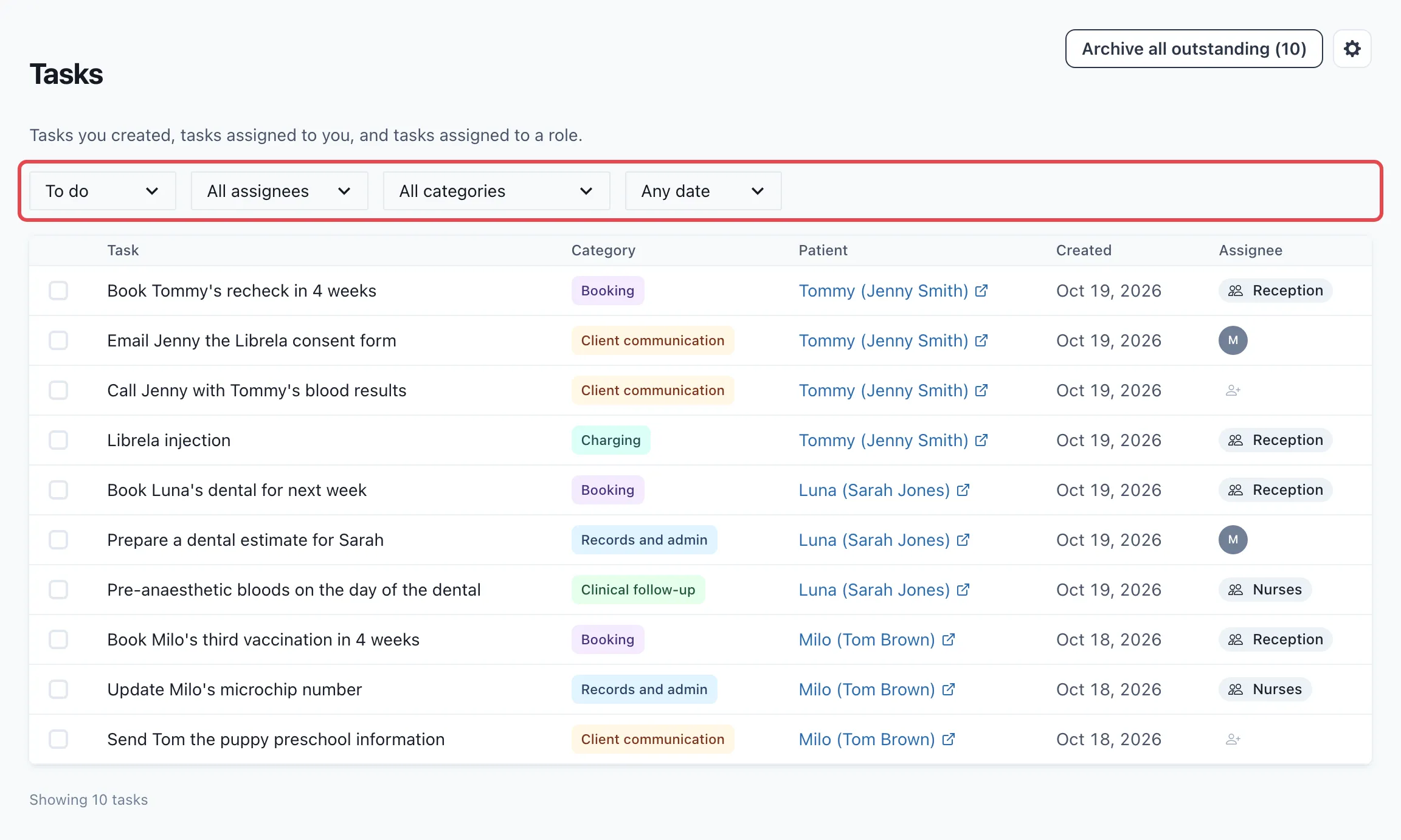Open external link icon on Librela injection row
This screenshot has height=840, width=1401.
click(x=981, y=440)
